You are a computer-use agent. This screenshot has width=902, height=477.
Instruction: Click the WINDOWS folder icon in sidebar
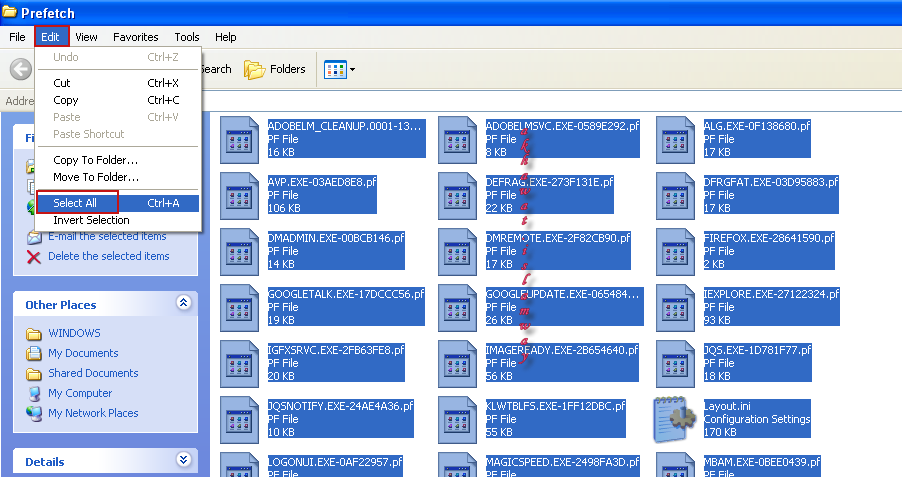point(34,334)
